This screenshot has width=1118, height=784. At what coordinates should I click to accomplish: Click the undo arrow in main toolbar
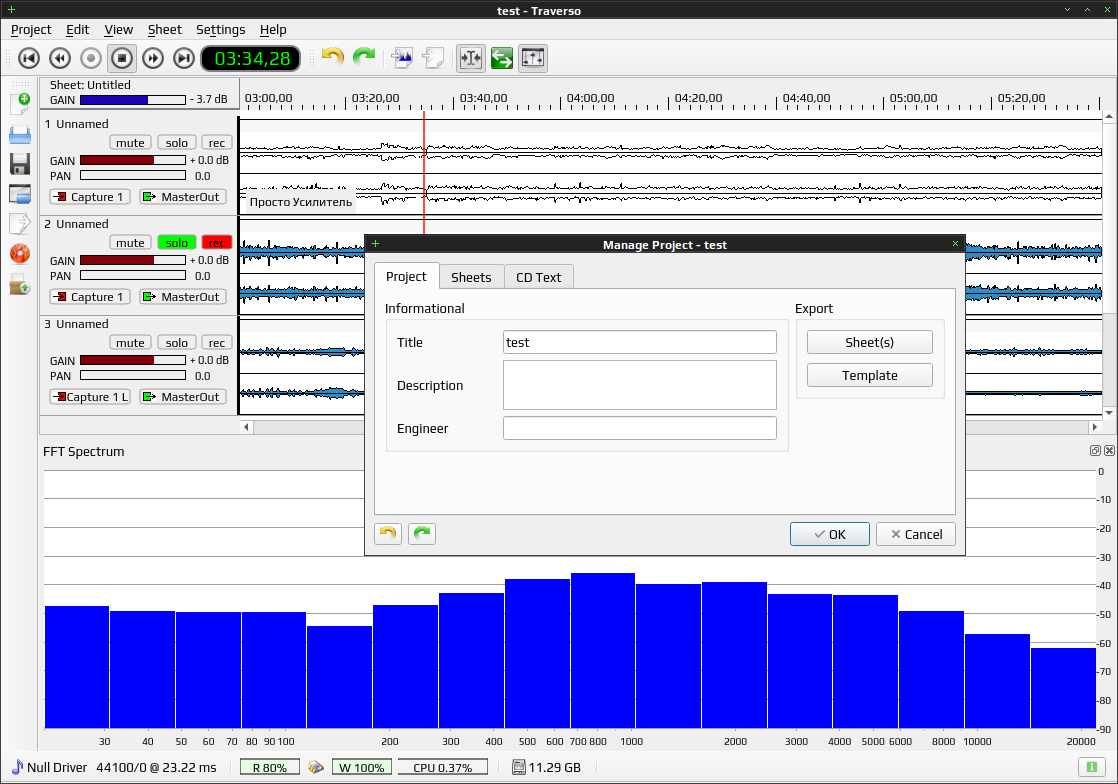332,57
